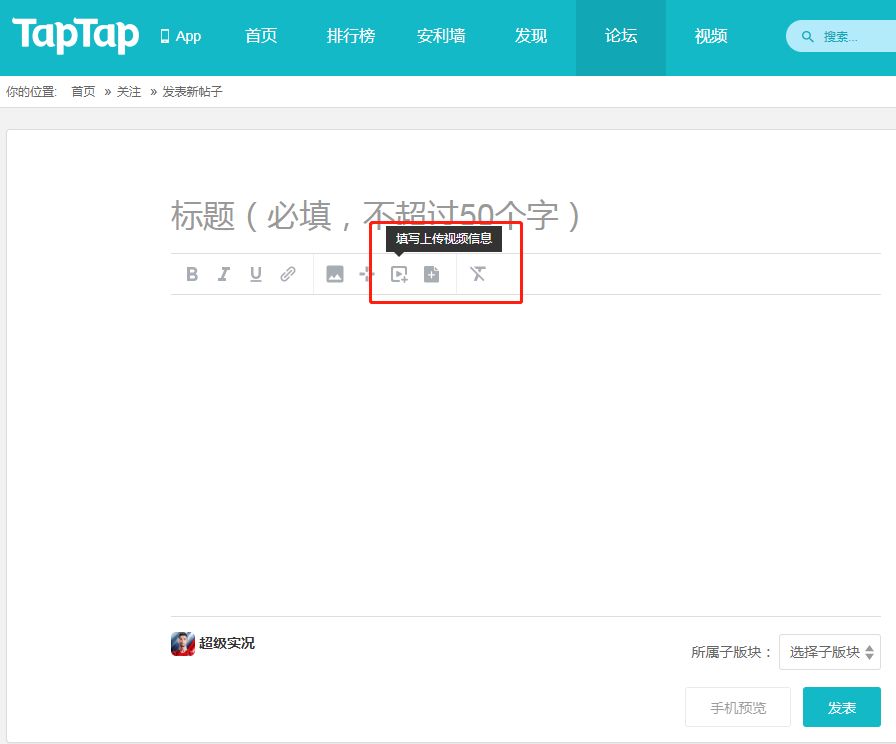
Task: Toggle underline text formatting
Action: coord(255,274)
